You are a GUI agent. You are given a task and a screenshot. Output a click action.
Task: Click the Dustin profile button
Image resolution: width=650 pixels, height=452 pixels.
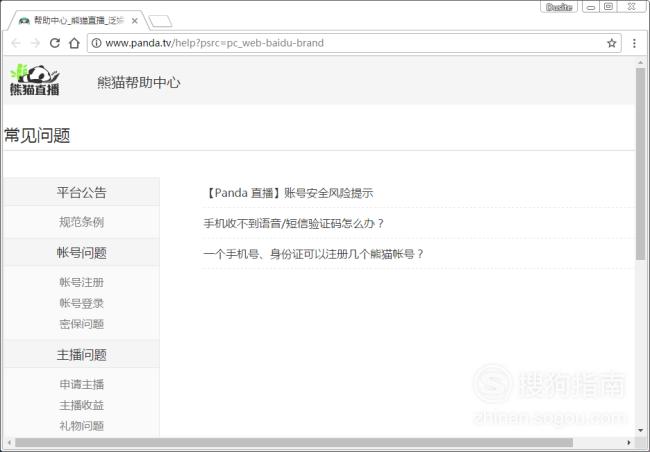559,7
